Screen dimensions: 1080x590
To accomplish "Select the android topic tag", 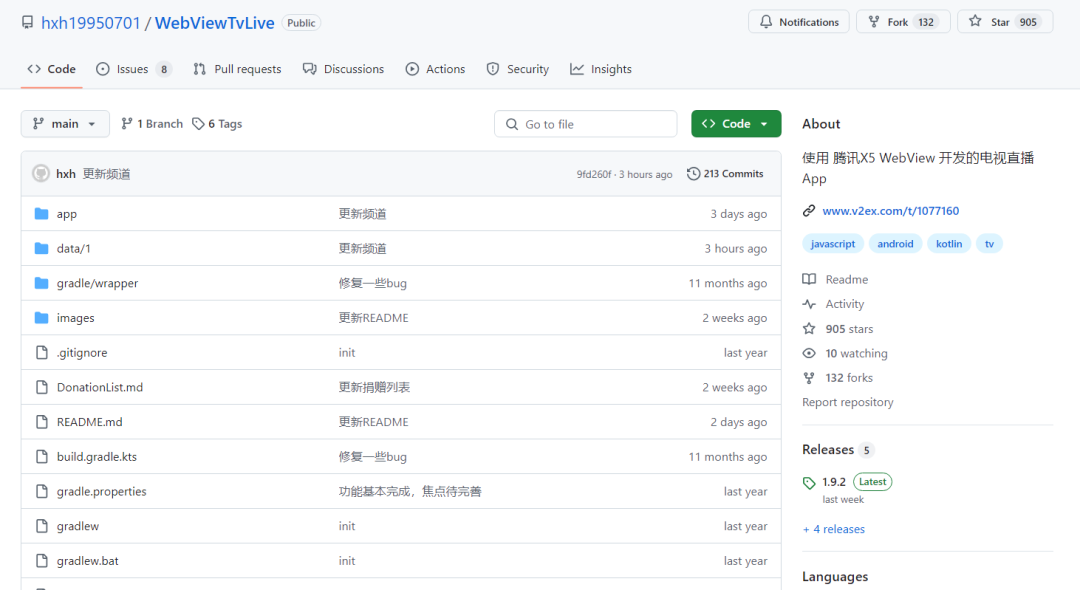I will click(x=895, y=244).
